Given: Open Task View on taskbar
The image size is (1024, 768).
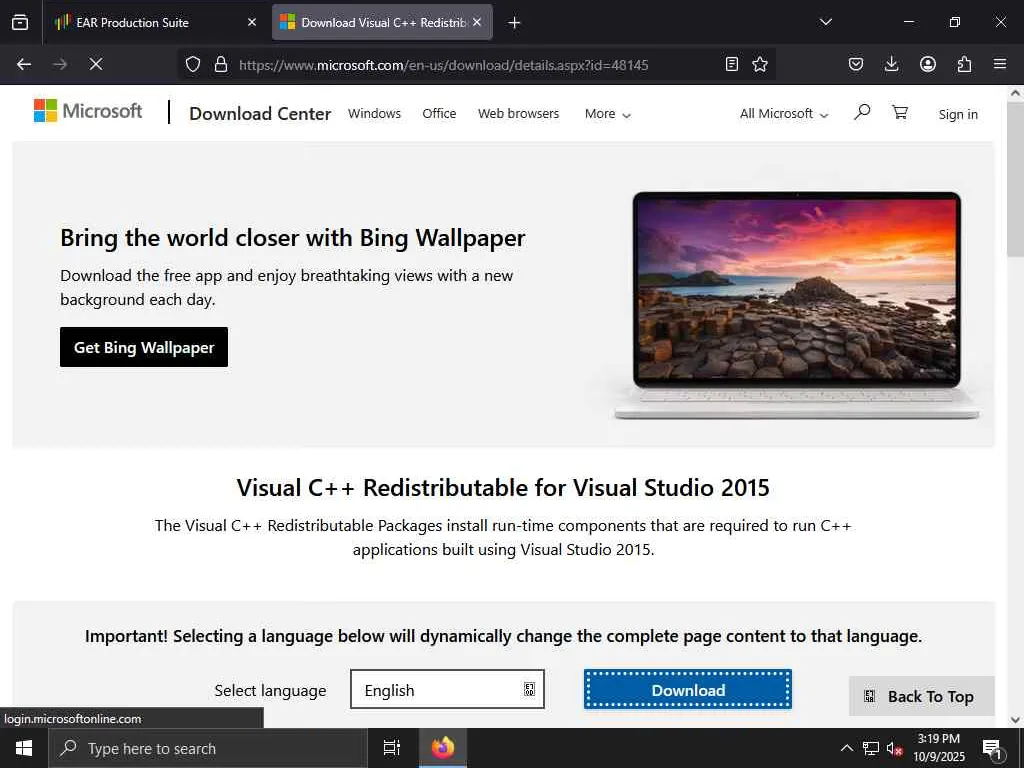Looking at the screenshot, I should point(392,748).
